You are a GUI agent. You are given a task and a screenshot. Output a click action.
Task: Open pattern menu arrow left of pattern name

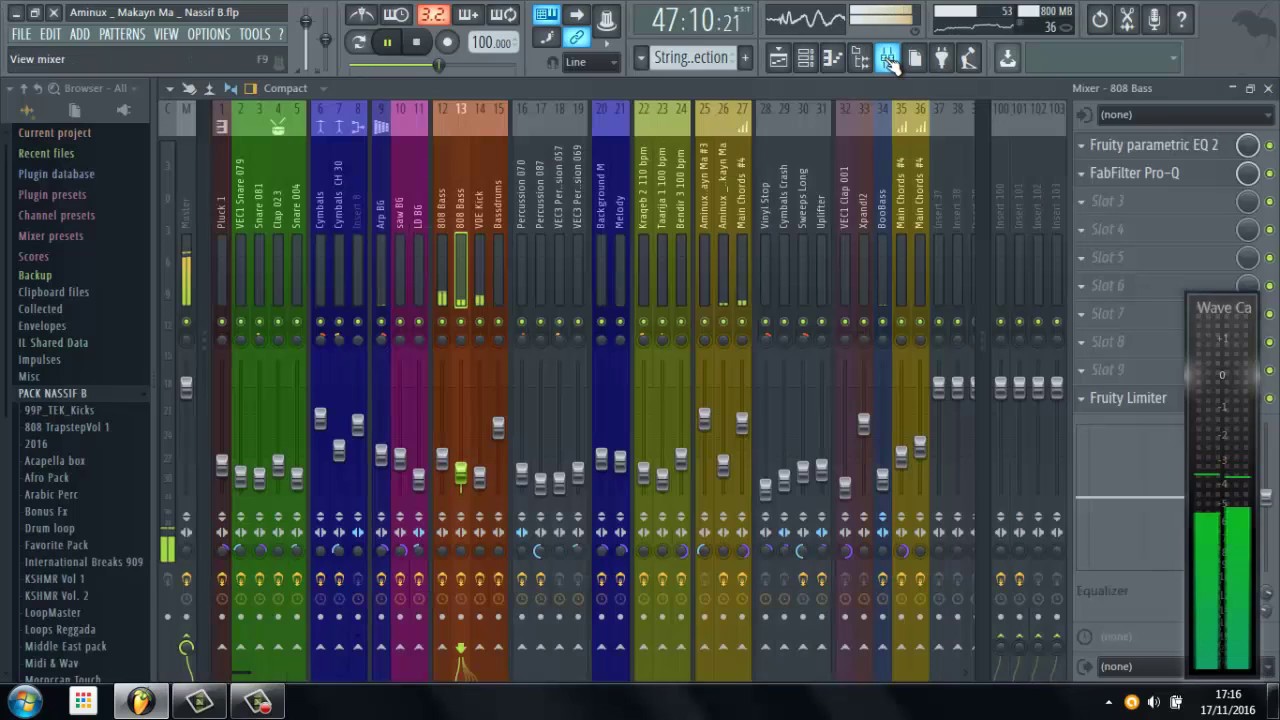click(x=640, y=58)
